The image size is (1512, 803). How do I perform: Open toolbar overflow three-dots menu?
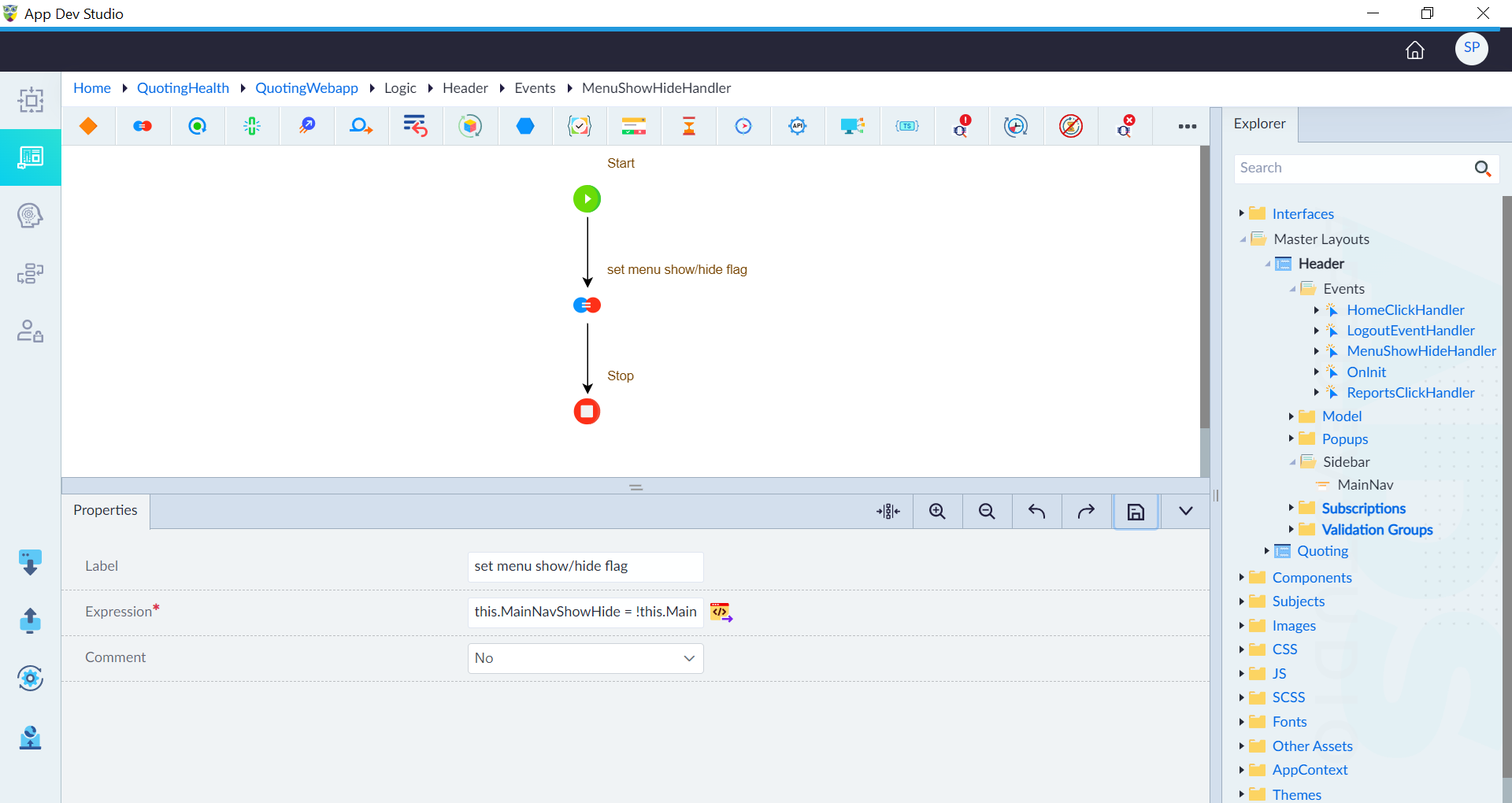pyautogui.click(x=1188, y=126)
